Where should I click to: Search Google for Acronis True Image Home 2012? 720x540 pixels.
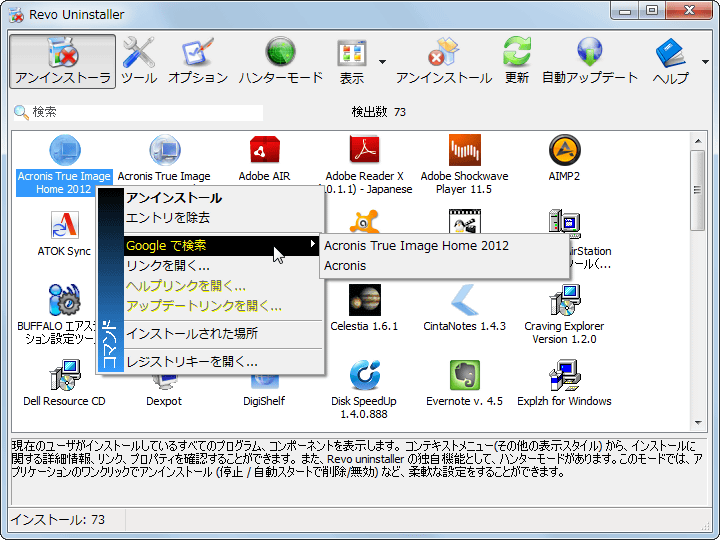click(x=444, y=246)
